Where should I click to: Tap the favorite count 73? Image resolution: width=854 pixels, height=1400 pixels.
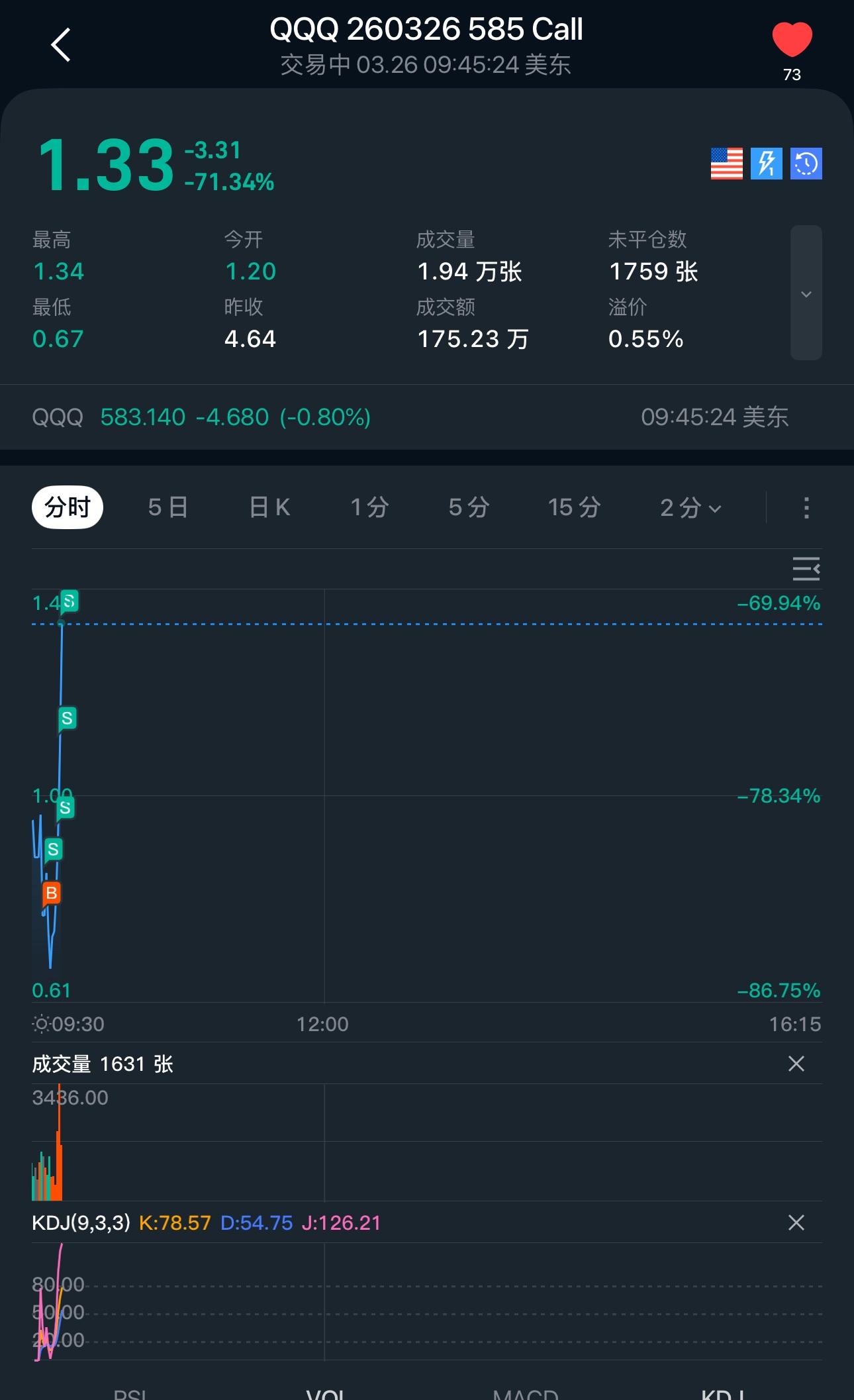pos(792,75)
